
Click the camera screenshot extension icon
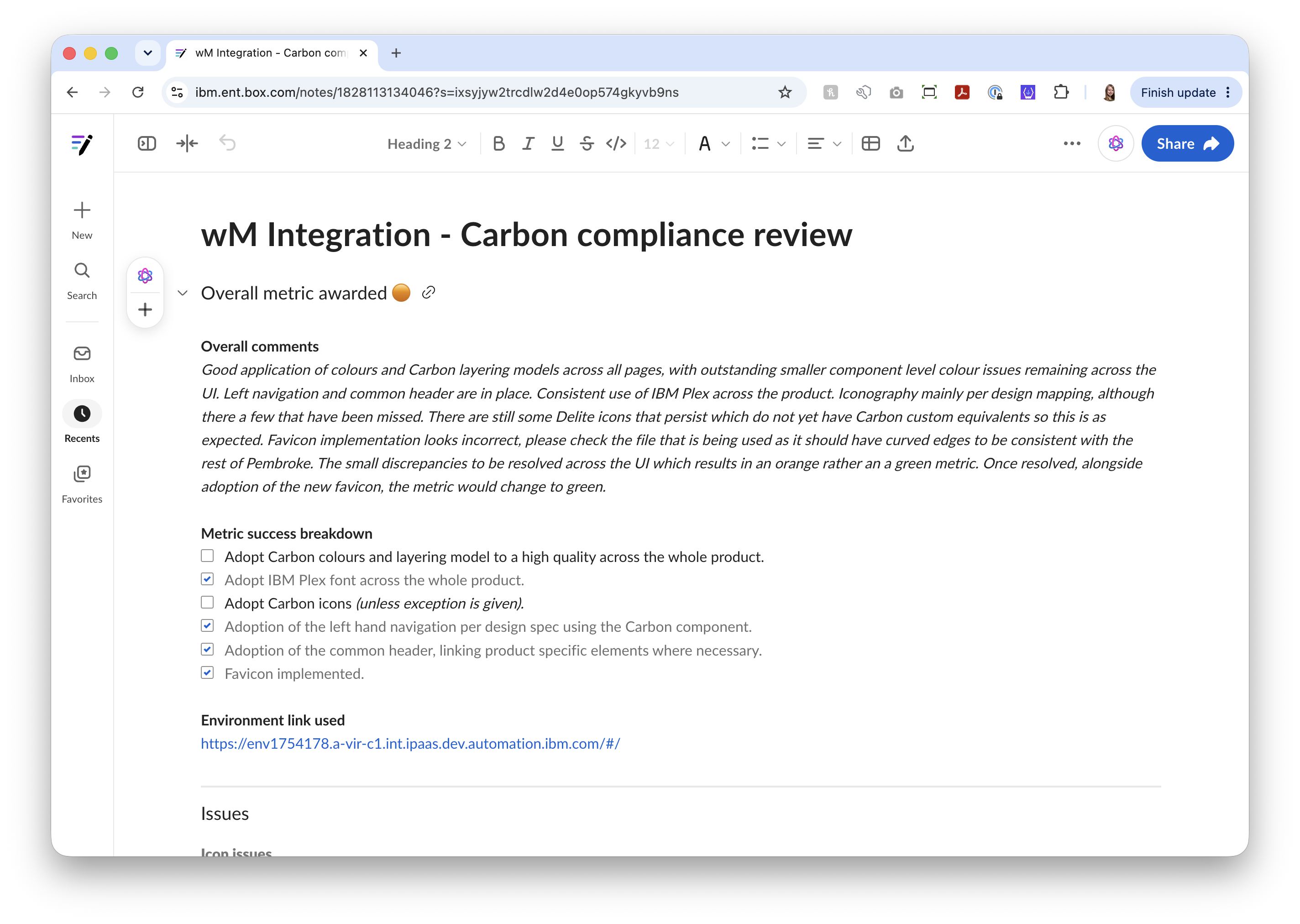pos(896,92)
